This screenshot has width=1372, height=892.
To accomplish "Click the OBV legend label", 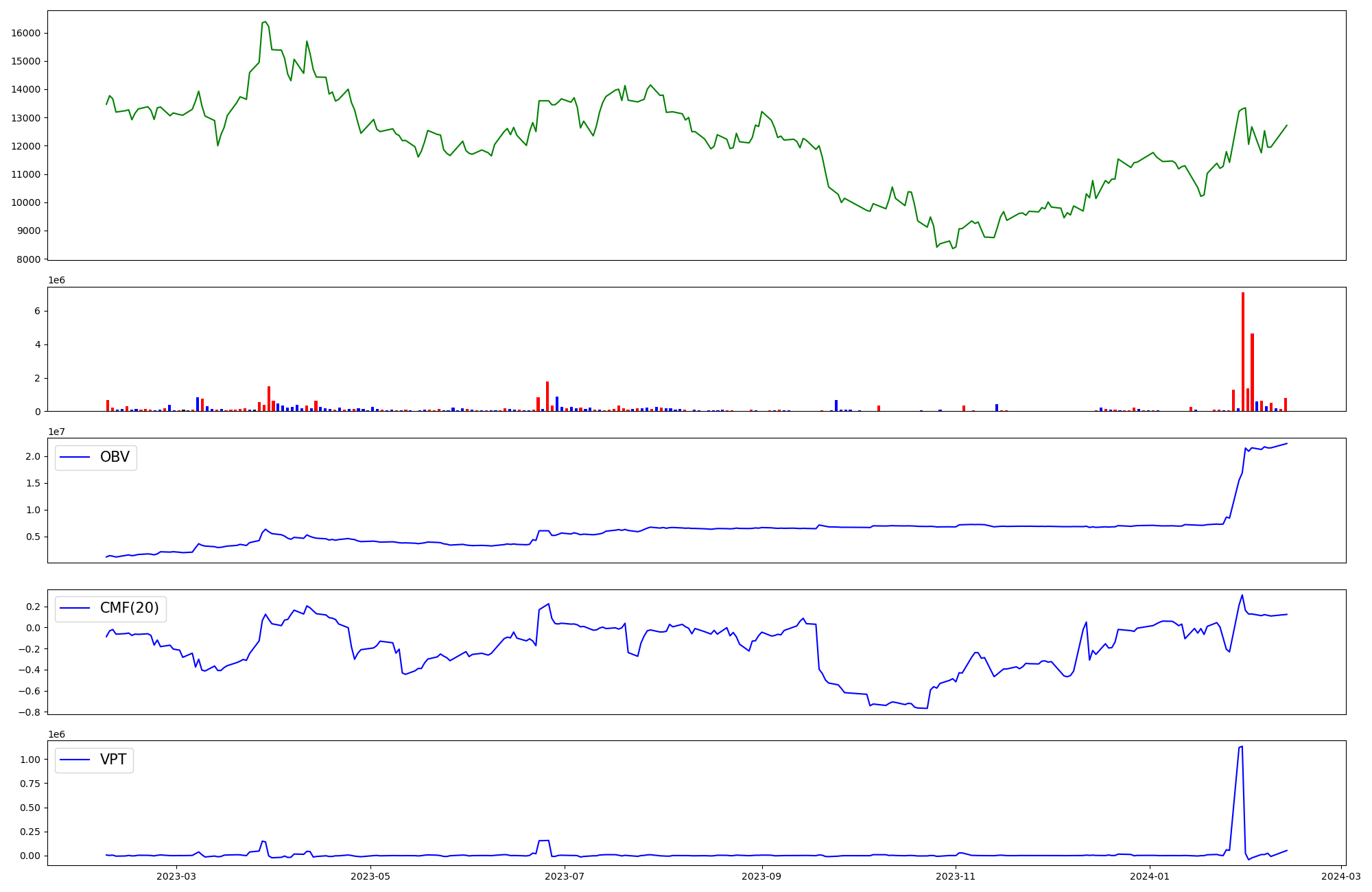I will tap(115, 458).
